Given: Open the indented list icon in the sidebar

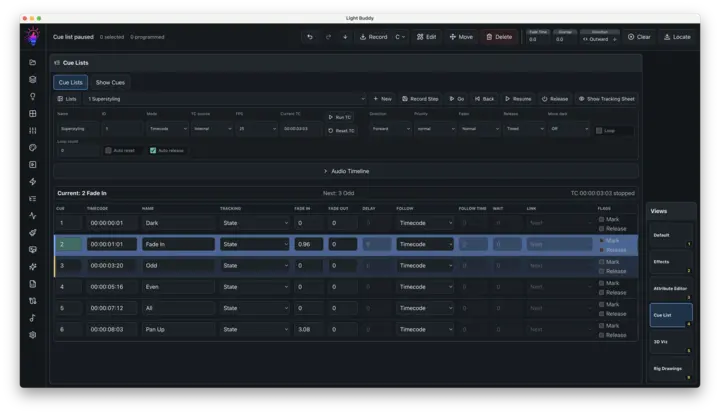Looking at the screenshot, I should (33, 199).
